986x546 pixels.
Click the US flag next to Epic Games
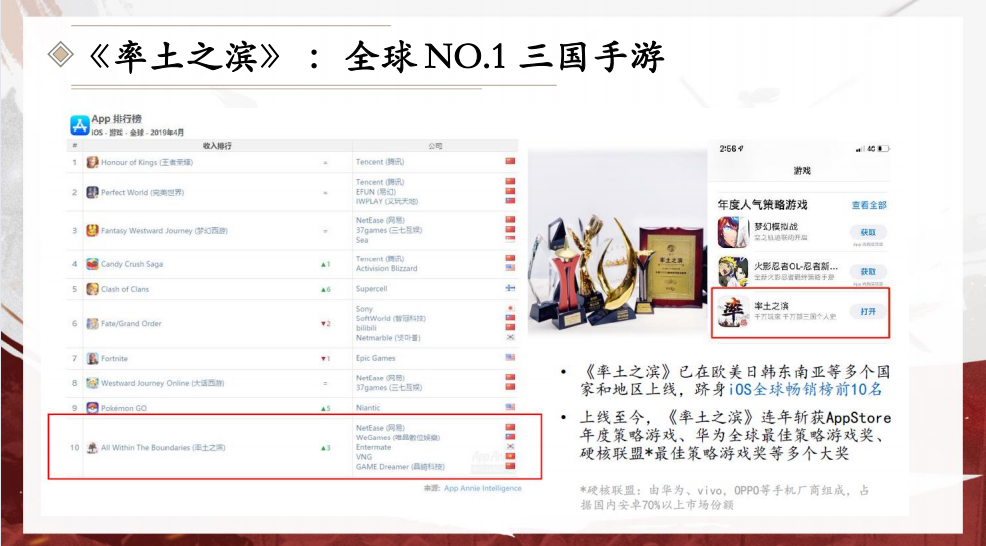(x=510, y=358)
